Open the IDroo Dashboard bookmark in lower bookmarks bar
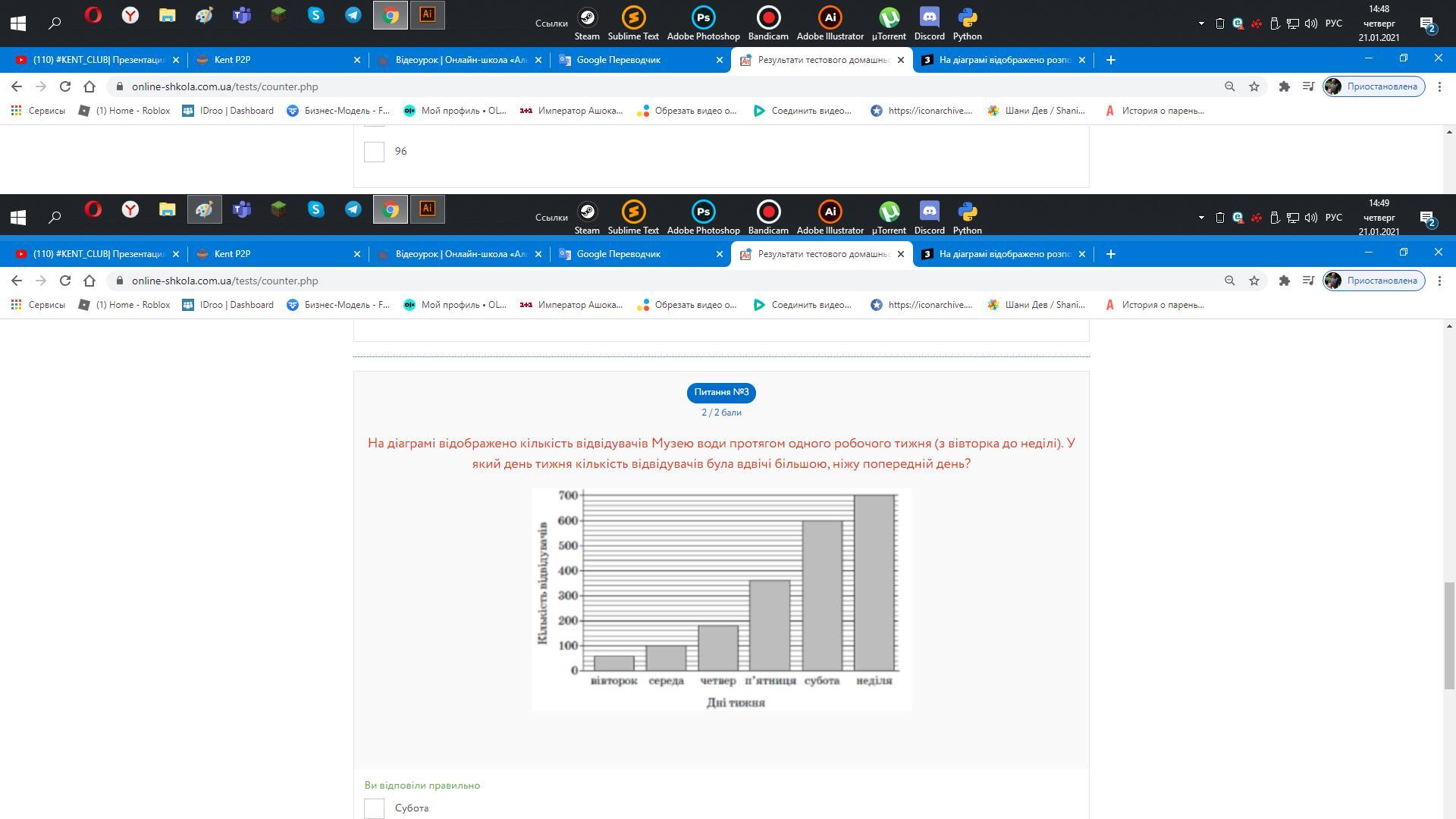 point(228,305)
